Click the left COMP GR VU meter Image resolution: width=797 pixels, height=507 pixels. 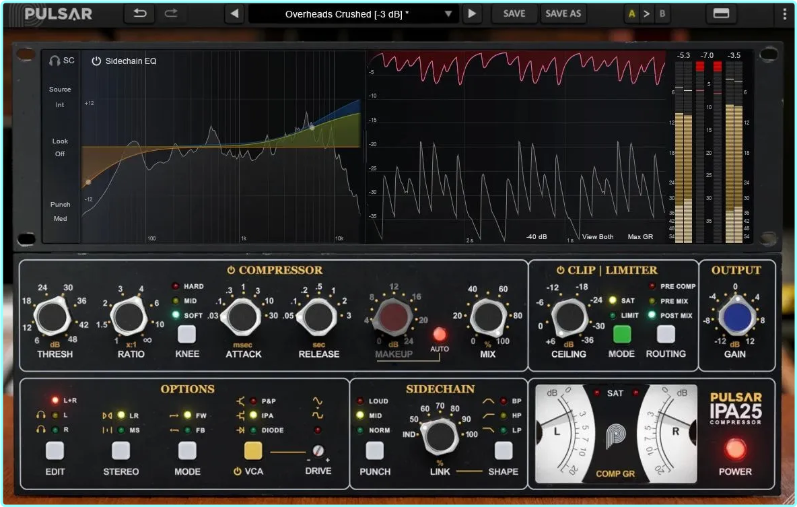pyautogui.click(x=563, y=432)
